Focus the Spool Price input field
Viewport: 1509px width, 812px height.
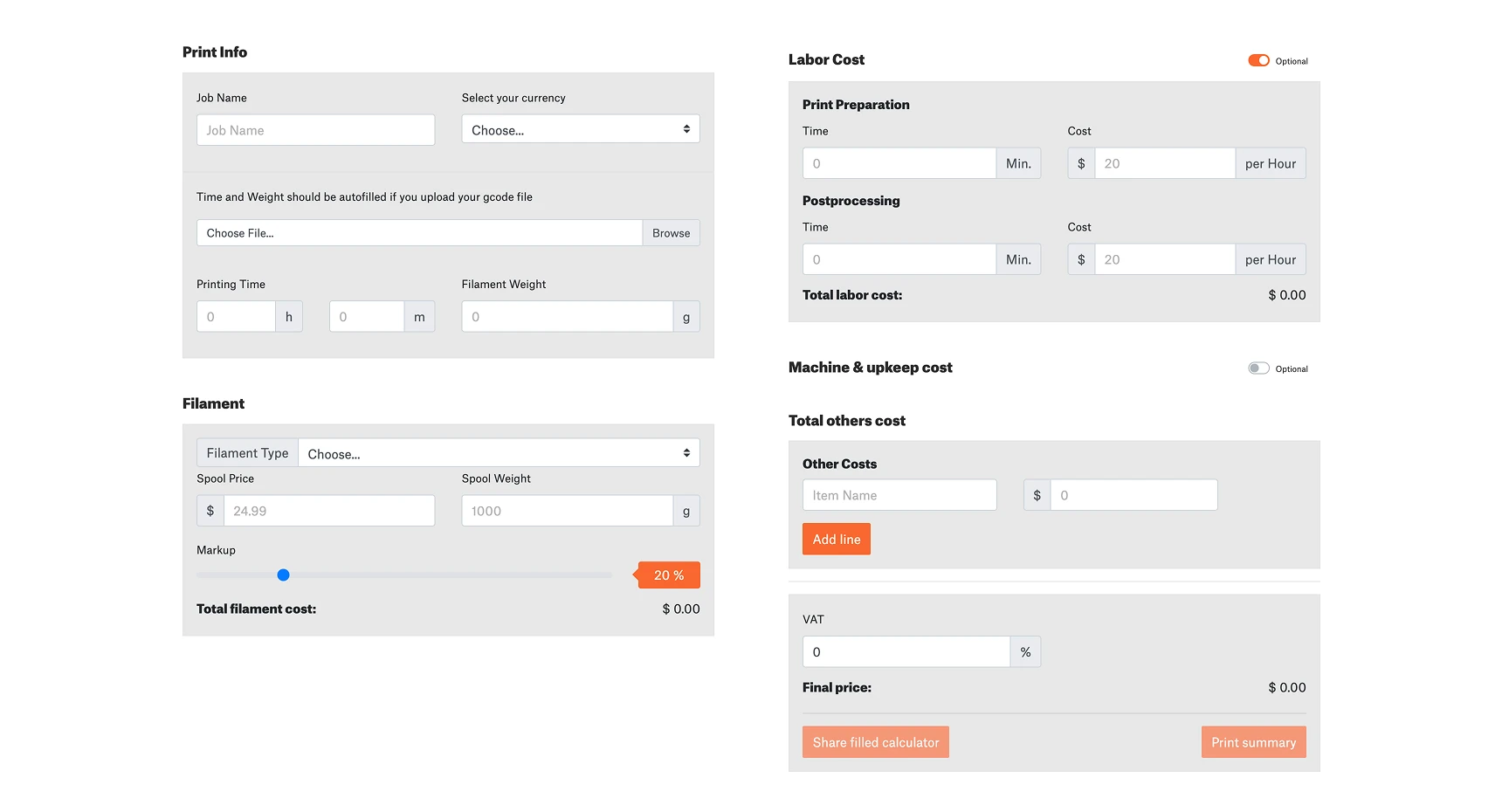pos(329,511)
